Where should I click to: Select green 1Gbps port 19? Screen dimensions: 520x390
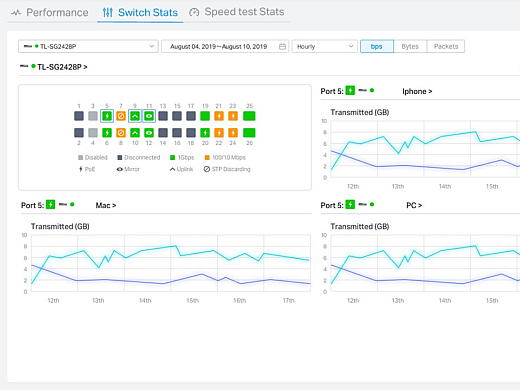point(205,116)
